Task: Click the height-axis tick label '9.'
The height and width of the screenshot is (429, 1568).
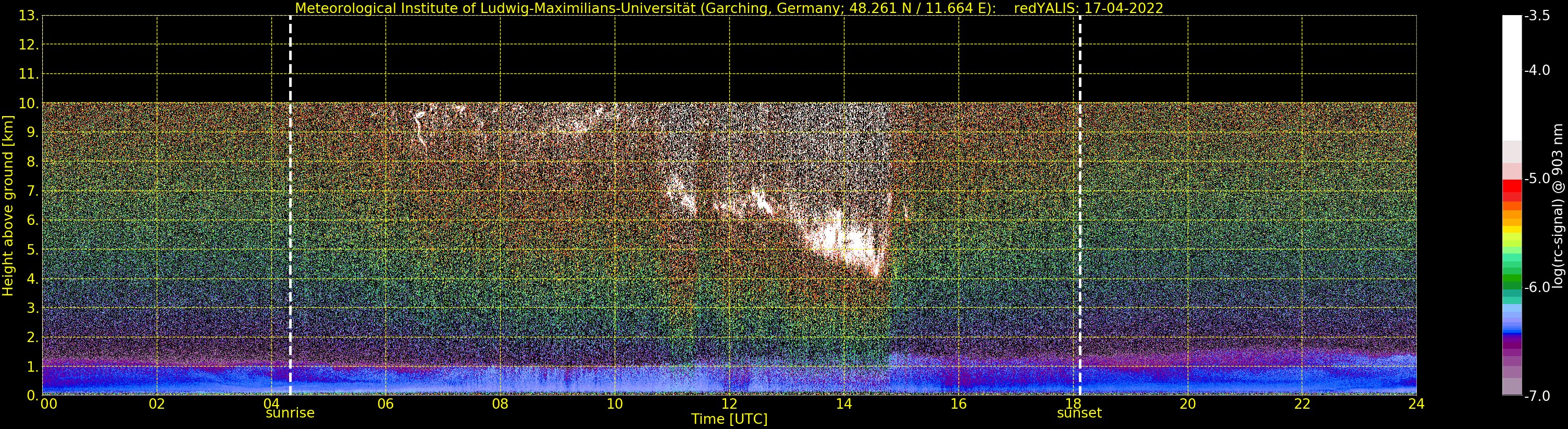Action: (33, 133)
